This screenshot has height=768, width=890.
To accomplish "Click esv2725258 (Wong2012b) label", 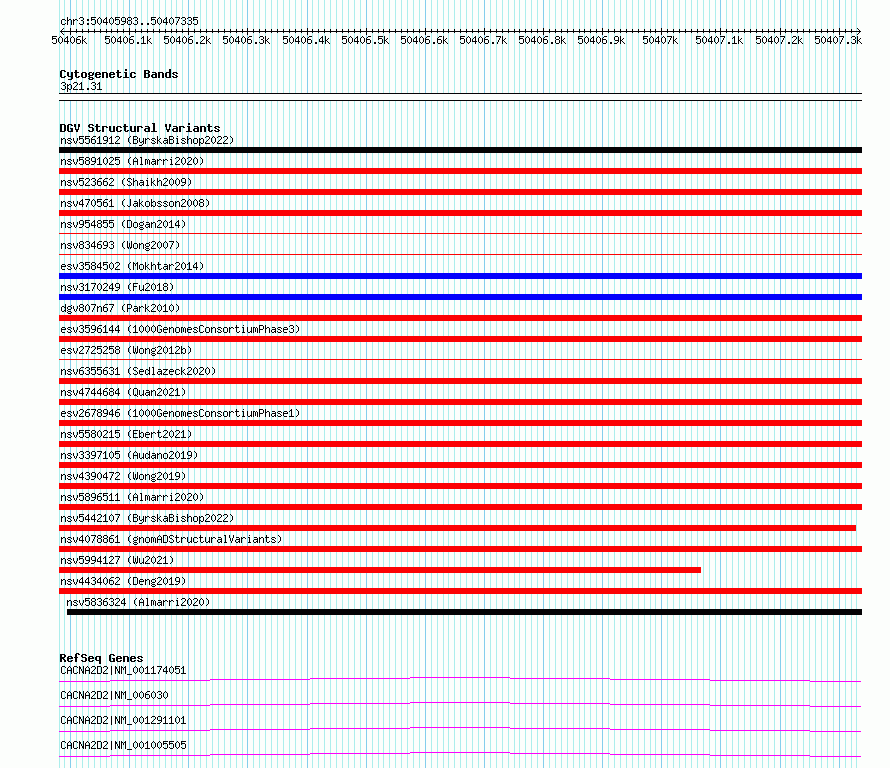I will [126, 350].
